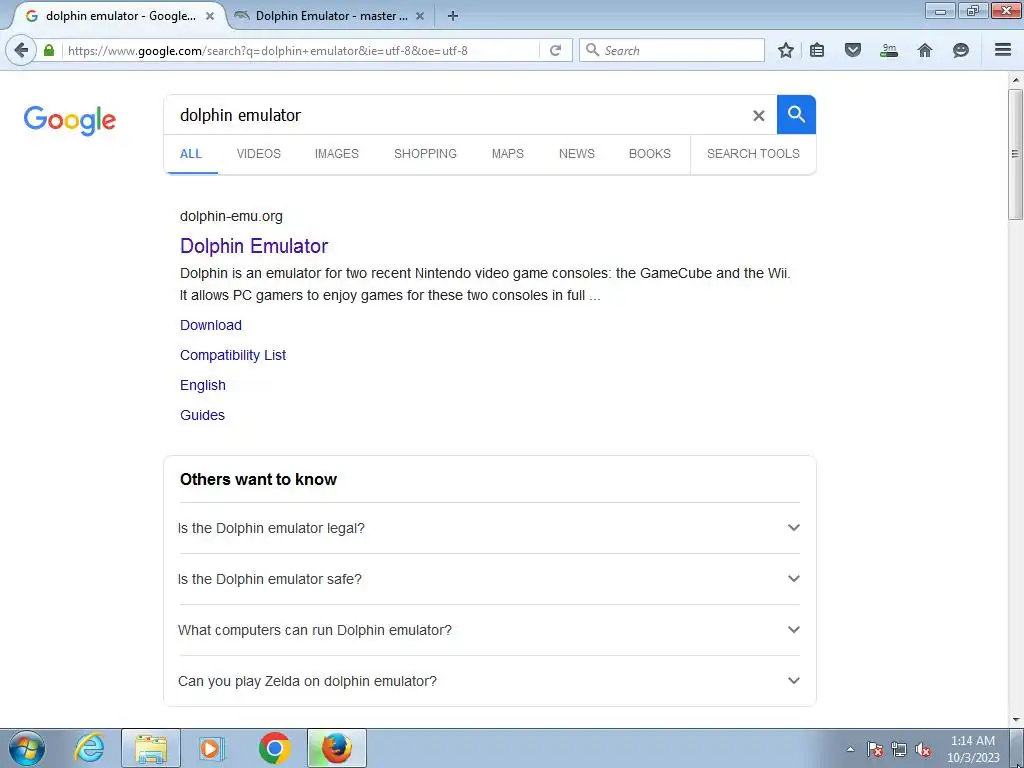Viewport: 1024px width, 768px height.
Task: Click the scrollbar down arrow
Action: pyautogui.click(x=1016, y=720)
